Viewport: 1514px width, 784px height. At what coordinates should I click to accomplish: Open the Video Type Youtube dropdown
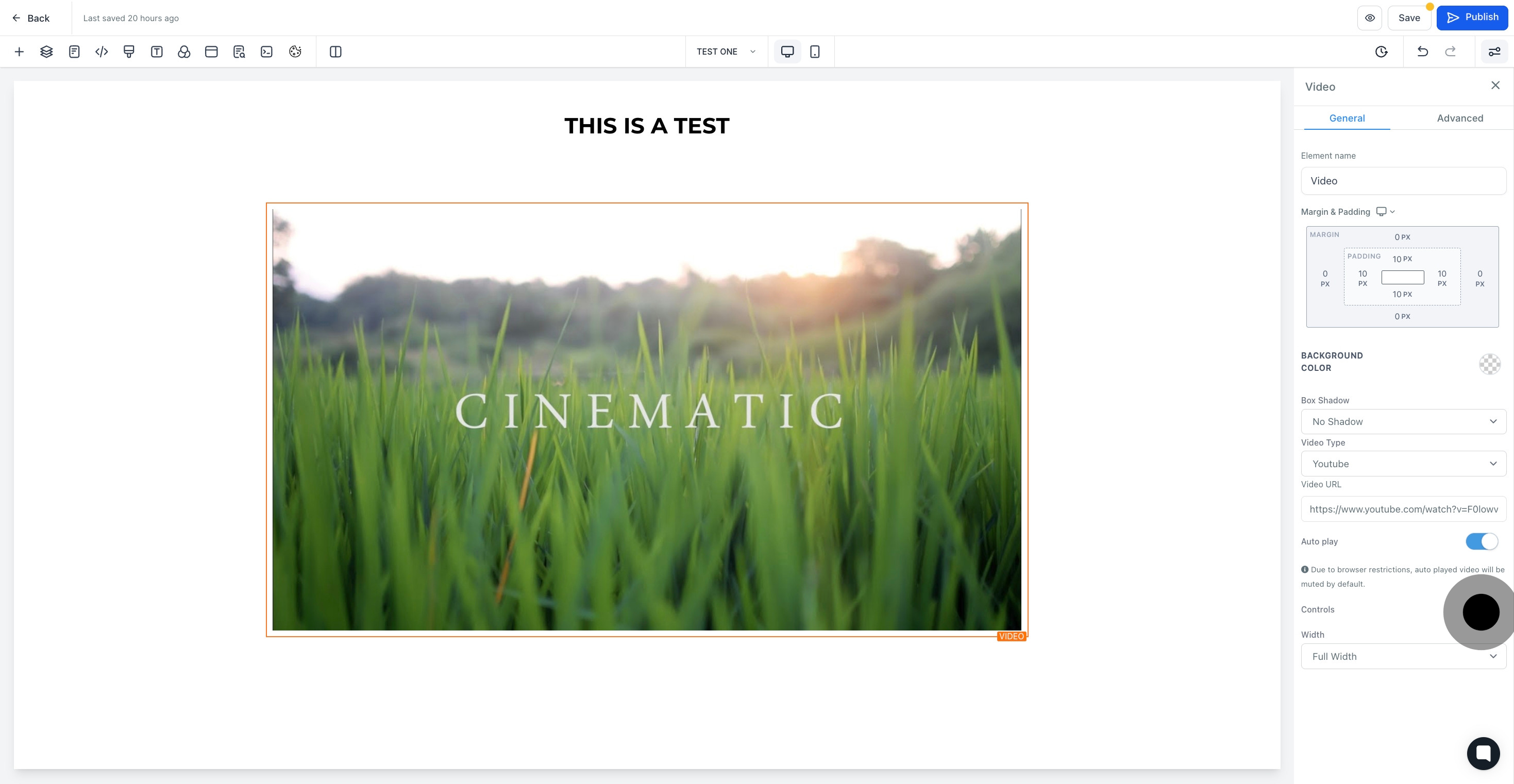pyautogui.click(x=1404, y=464)
